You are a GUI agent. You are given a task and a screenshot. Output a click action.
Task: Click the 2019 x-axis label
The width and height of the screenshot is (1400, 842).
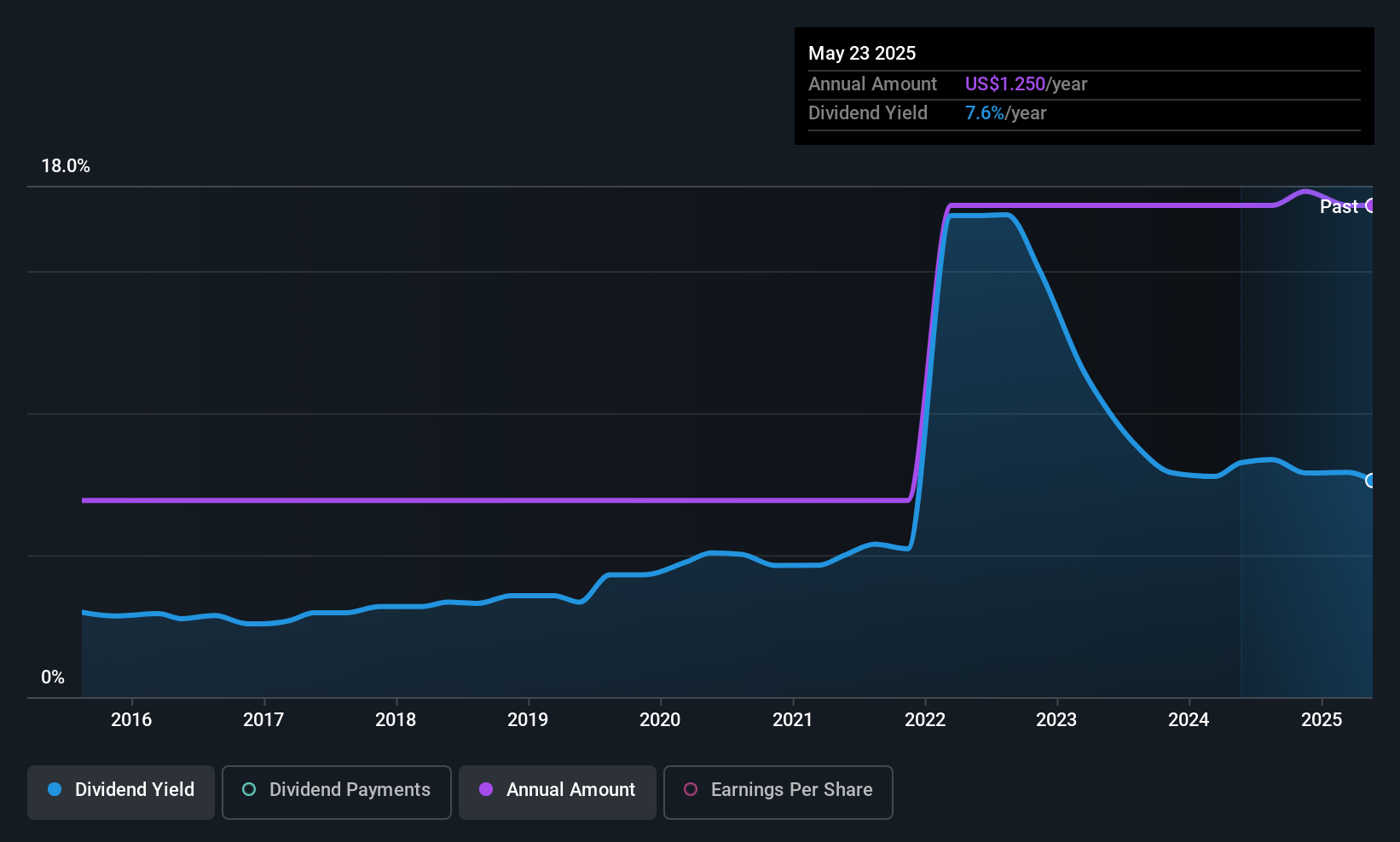[528, 720]
